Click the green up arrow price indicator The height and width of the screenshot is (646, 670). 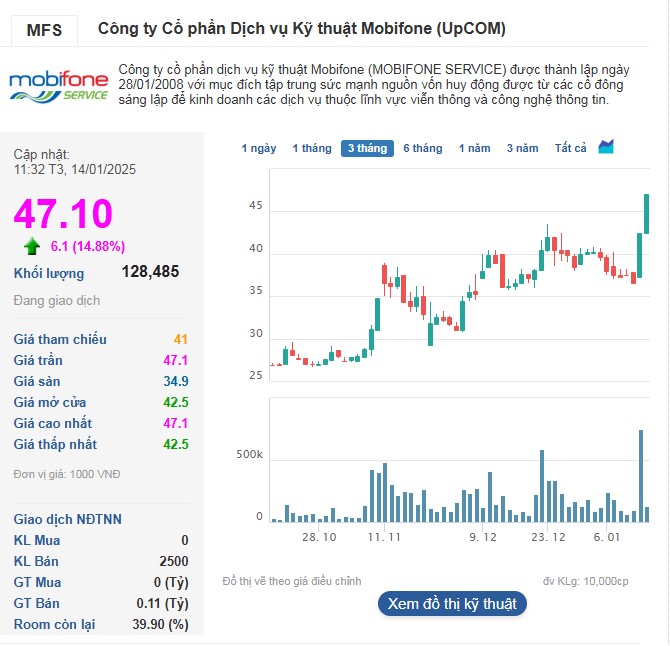pos(32,246)
